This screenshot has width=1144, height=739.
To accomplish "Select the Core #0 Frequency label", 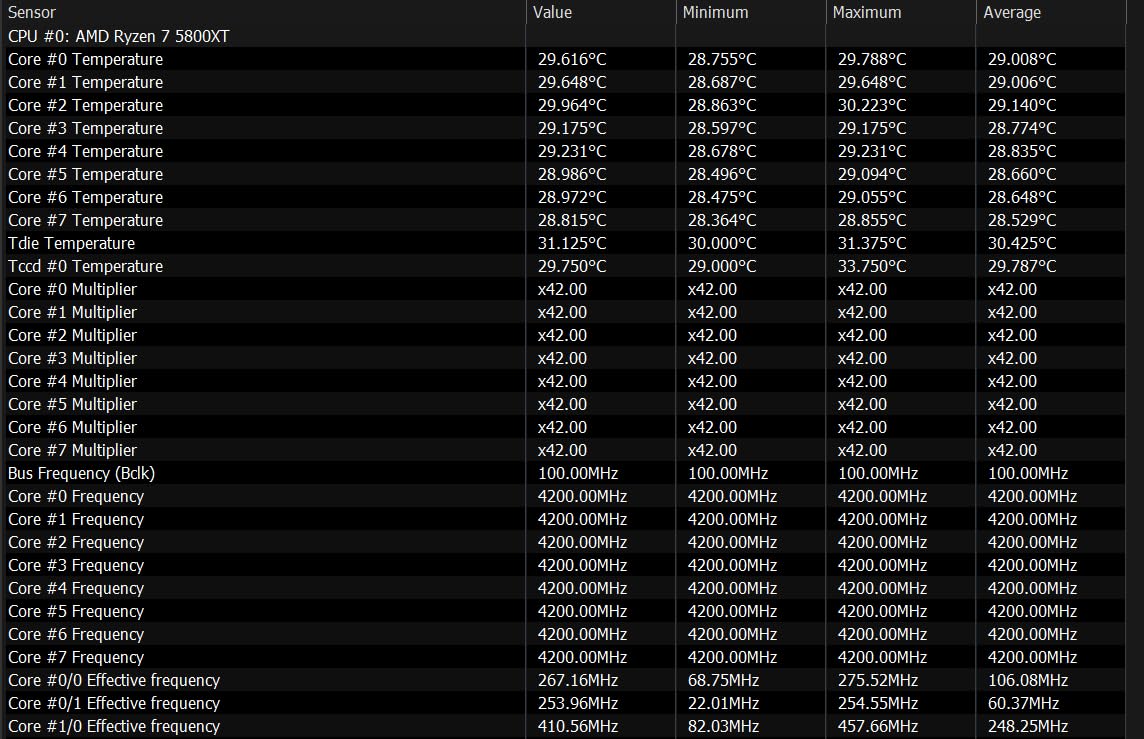I will tap(76, 496).
